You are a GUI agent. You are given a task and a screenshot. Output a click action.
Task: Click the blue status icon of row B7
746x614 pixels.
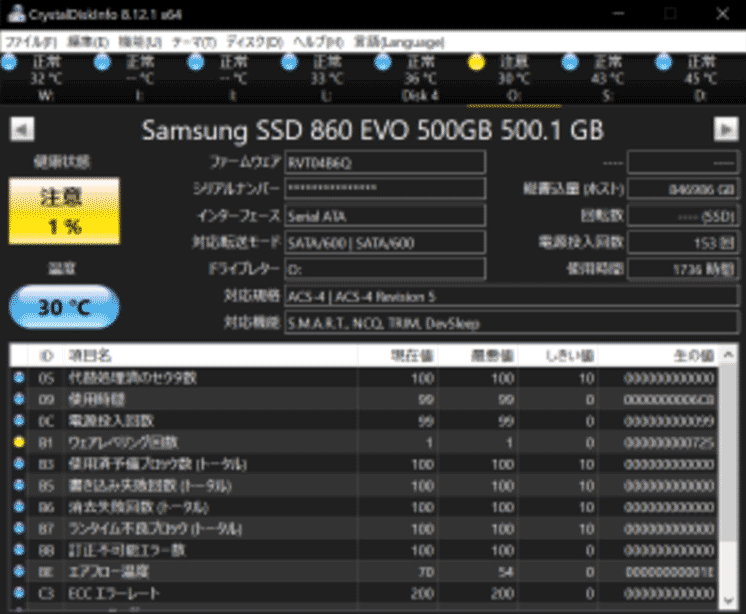click(19, 528)
